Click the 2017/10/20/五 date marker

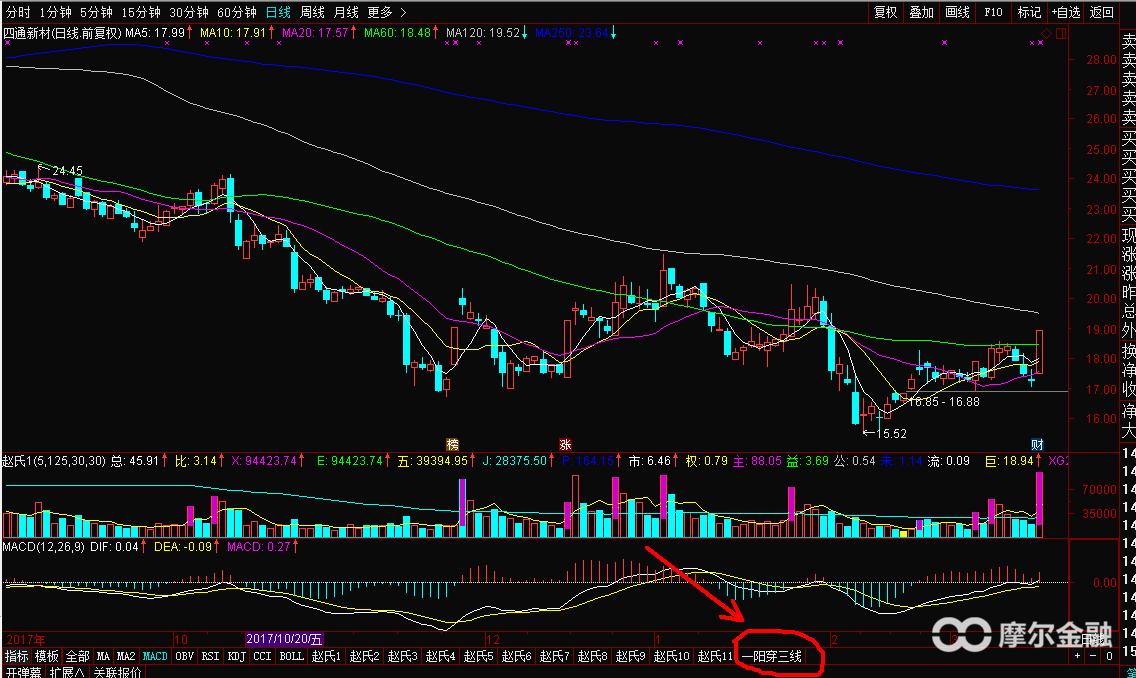(284, 639)
